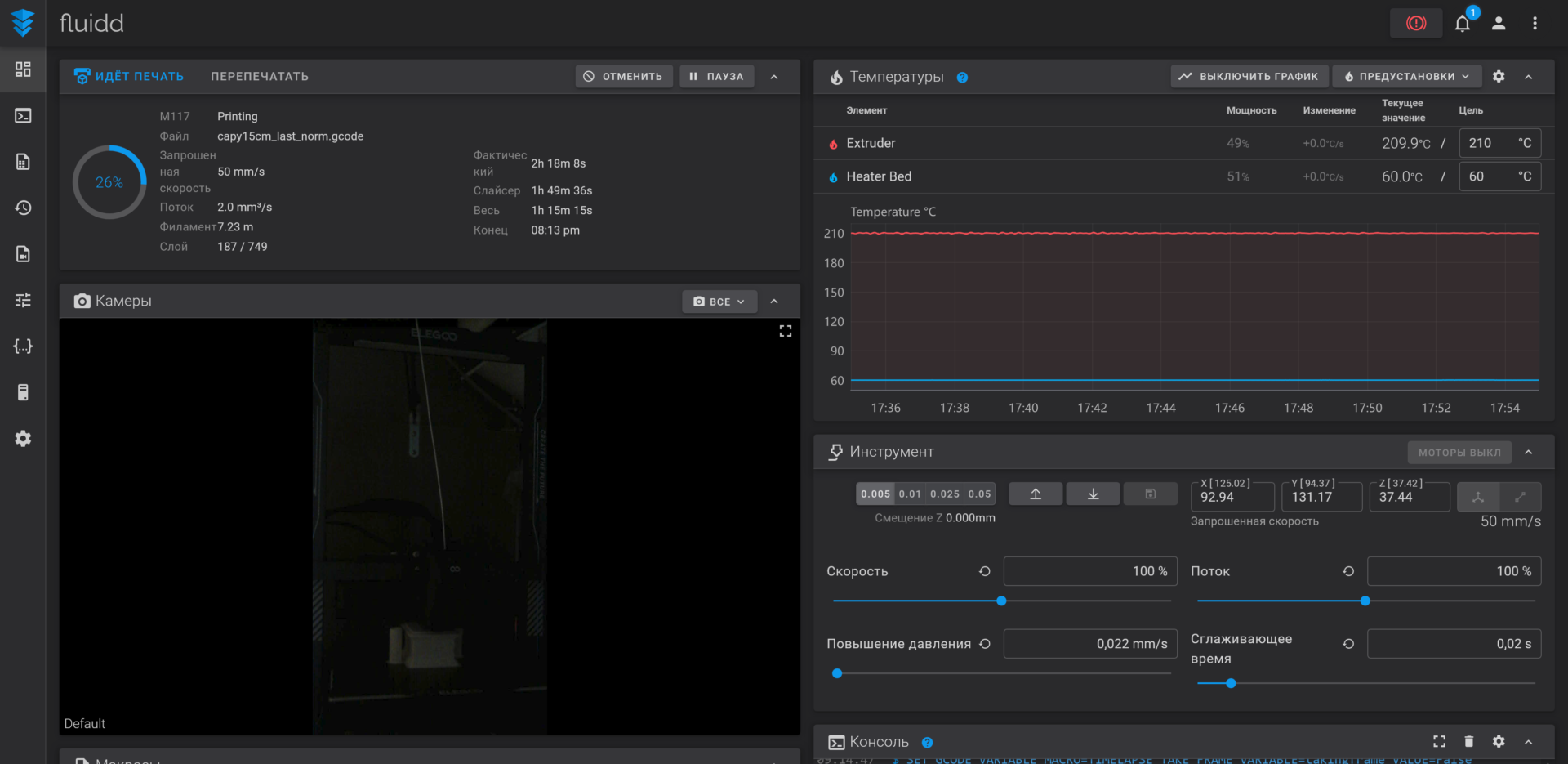Raise the Z offset with up arrow button

pos(1036,494)
